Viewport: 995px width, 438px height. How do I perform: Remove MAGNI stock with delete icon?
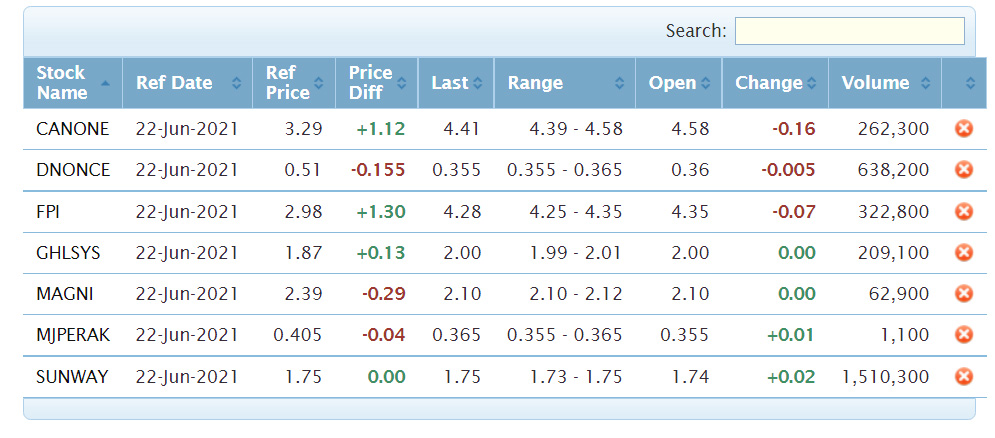coord(963,293)
